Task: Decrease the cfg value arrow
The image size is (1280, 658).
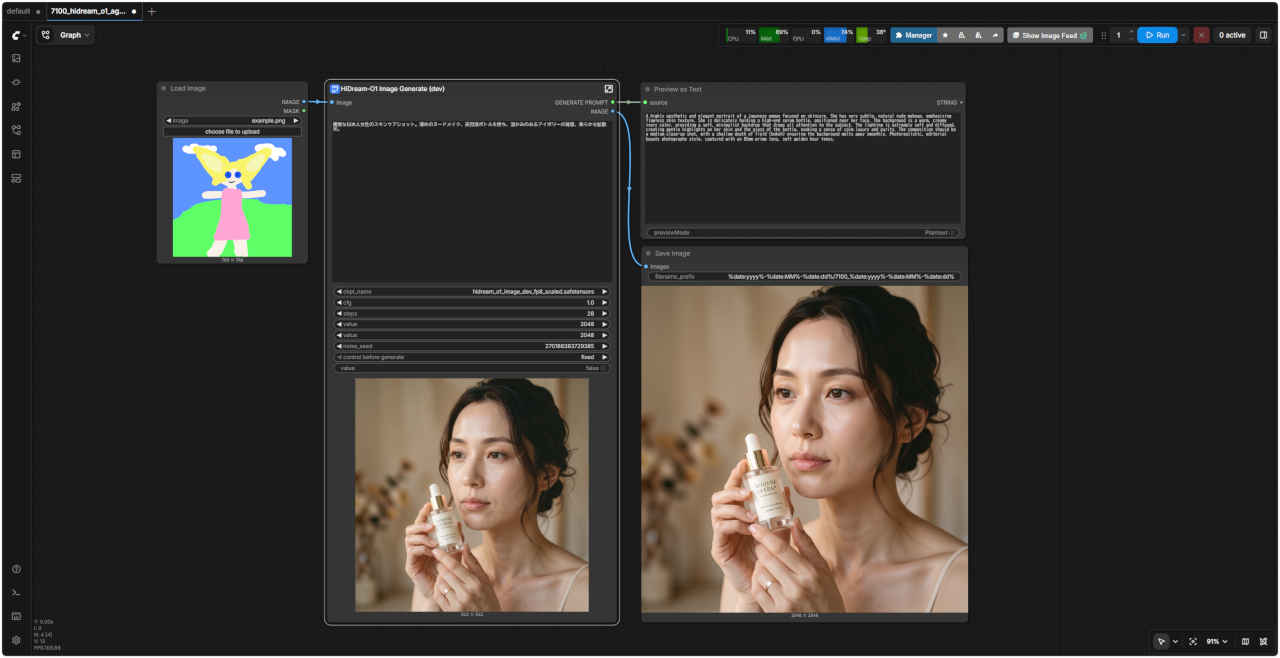Action: click(339, 302)
